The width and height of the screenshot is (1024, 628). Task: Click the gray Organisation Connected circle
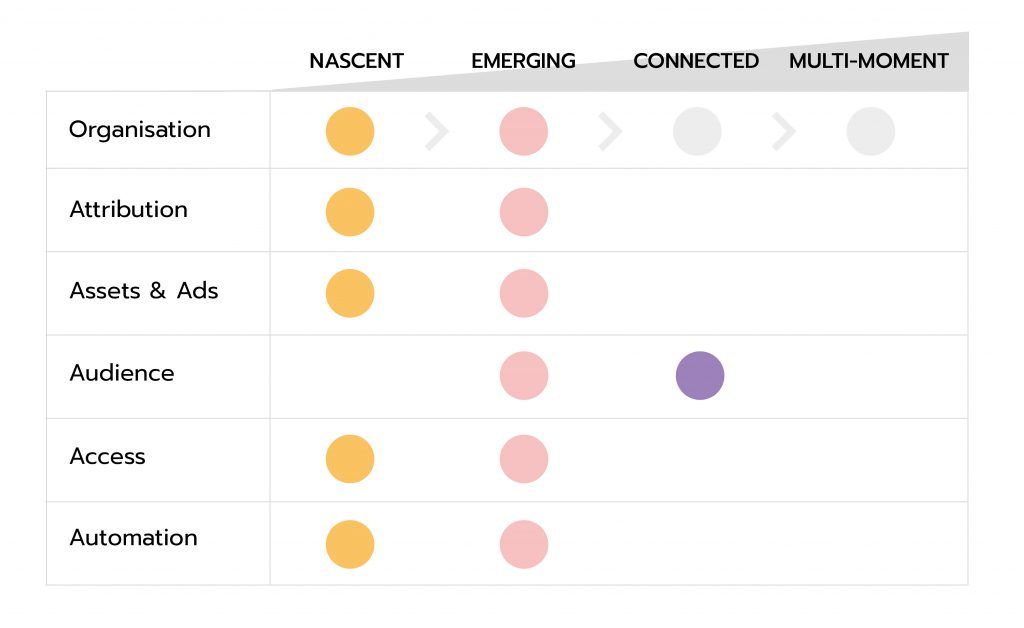[x=697, y=131]
